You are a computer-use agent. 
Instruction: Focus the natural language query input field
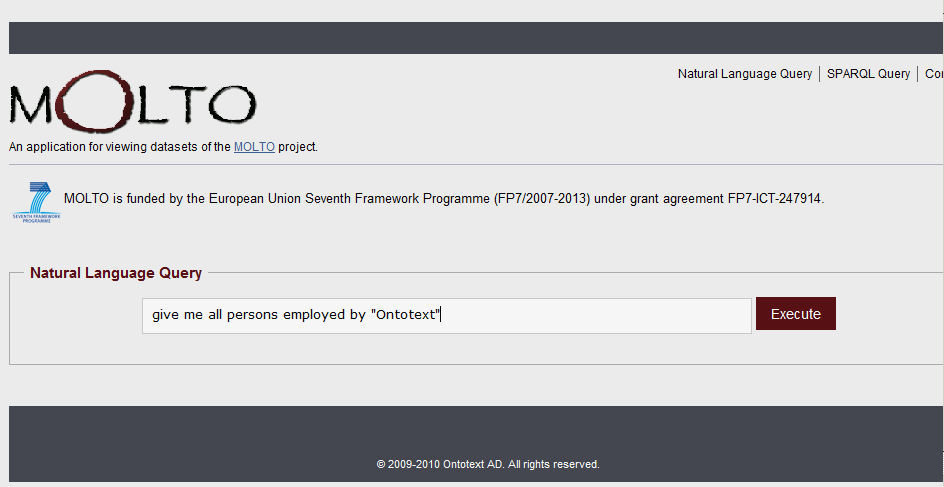point(447,315)
